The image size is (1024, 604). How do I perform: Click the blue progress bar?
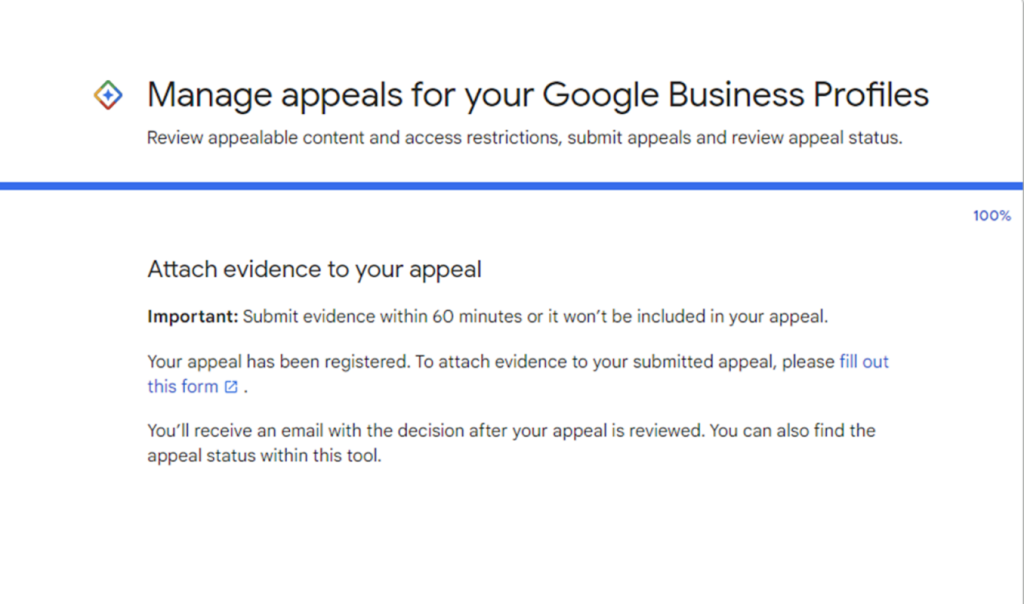[x=511, y=186]
